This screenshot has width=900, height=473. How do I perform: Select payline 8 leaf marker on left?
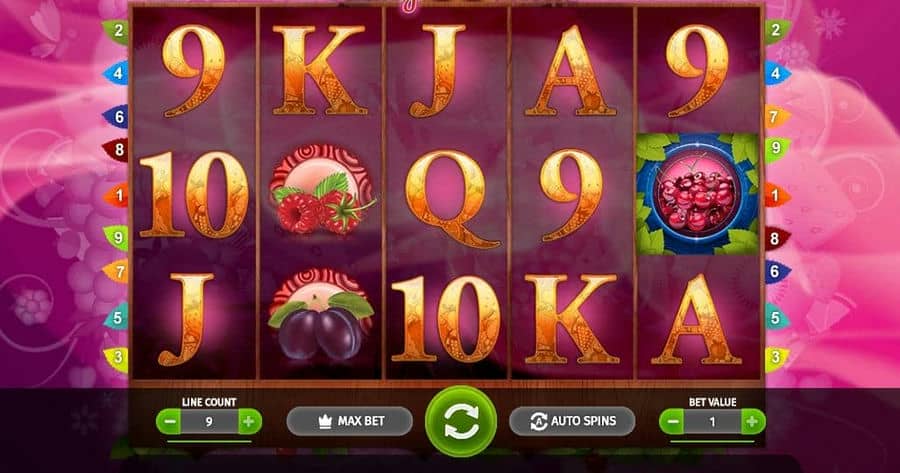(116, 150)
